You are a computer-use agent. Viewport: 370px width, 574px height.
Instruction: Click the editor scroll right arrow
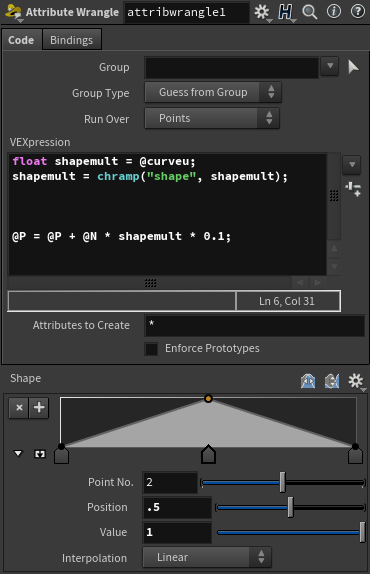(x=318, y=283)
